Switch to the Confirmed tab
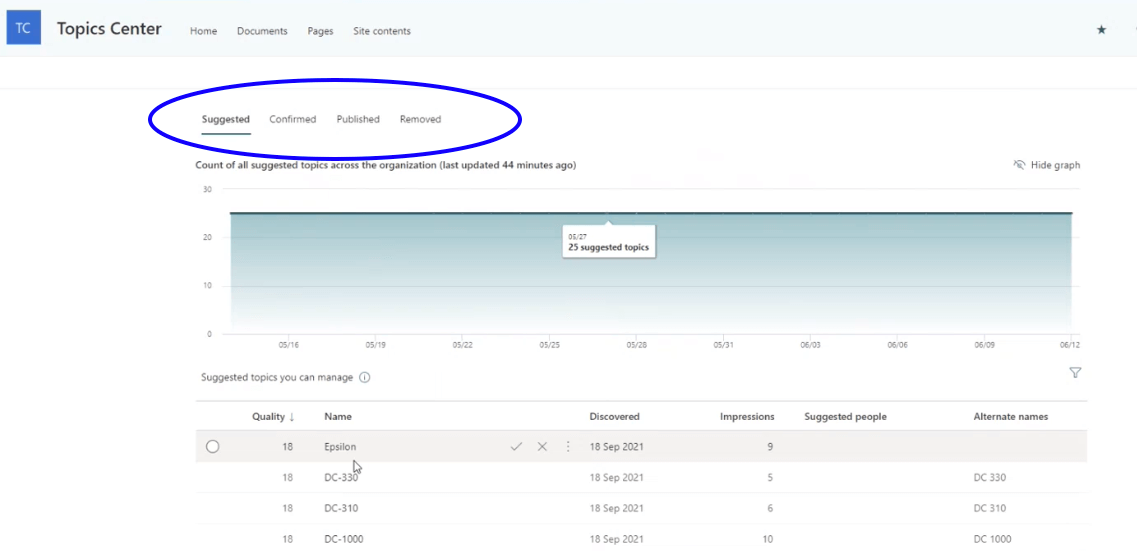 click(x=293, y=120)
